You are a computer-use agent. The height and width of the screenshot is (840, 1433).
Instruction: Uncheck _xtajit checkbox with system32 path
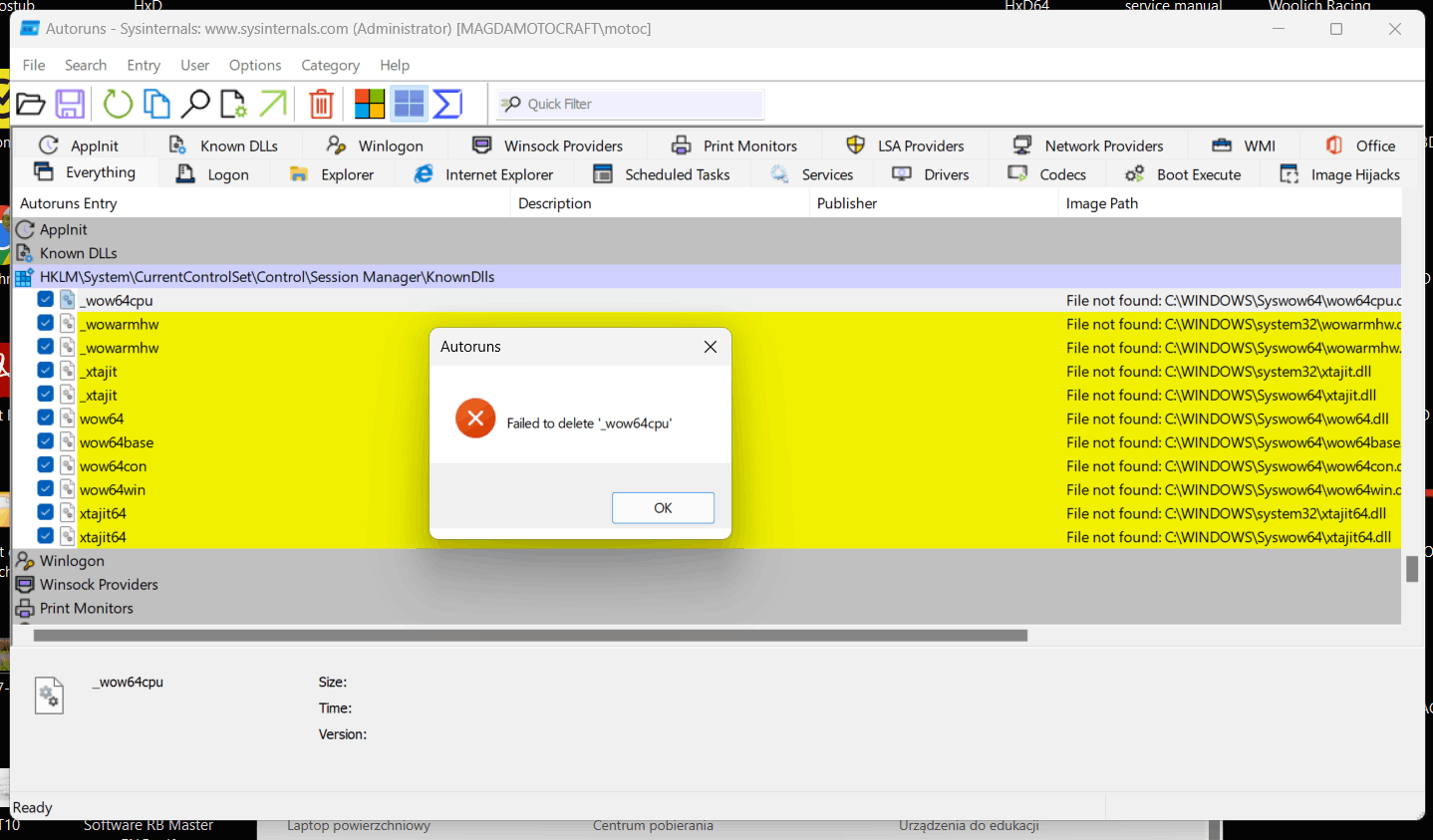pyautogui.click(x=45, y=371)
